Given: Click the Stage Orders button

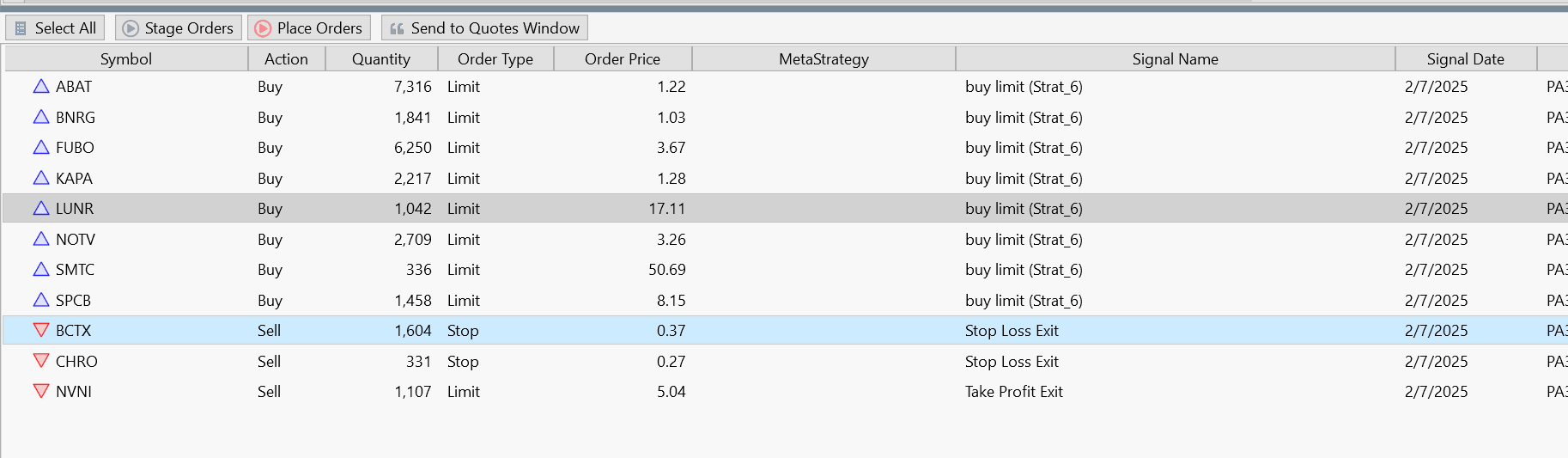Looking at the screenshot, I should tap(179, 28).
